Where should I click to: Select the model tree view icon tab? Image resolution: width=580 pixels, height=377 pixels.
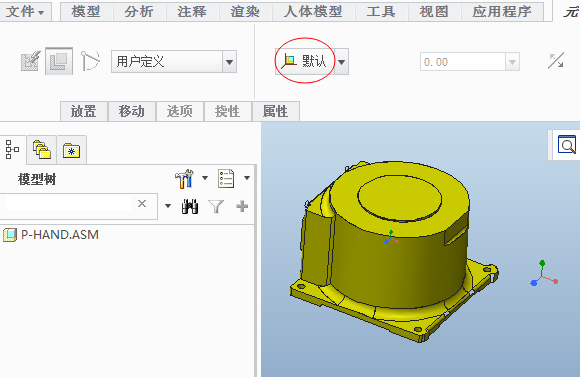13,149
